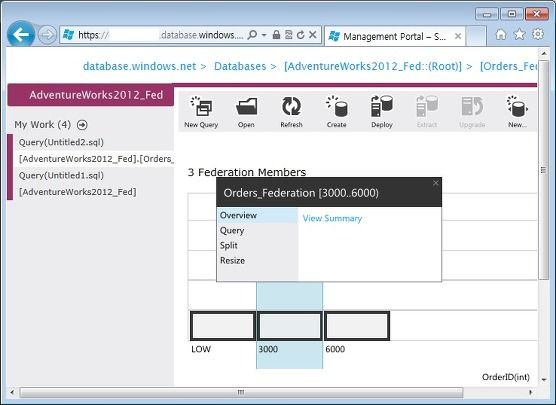Click the LOW range label

click(201, 349)
